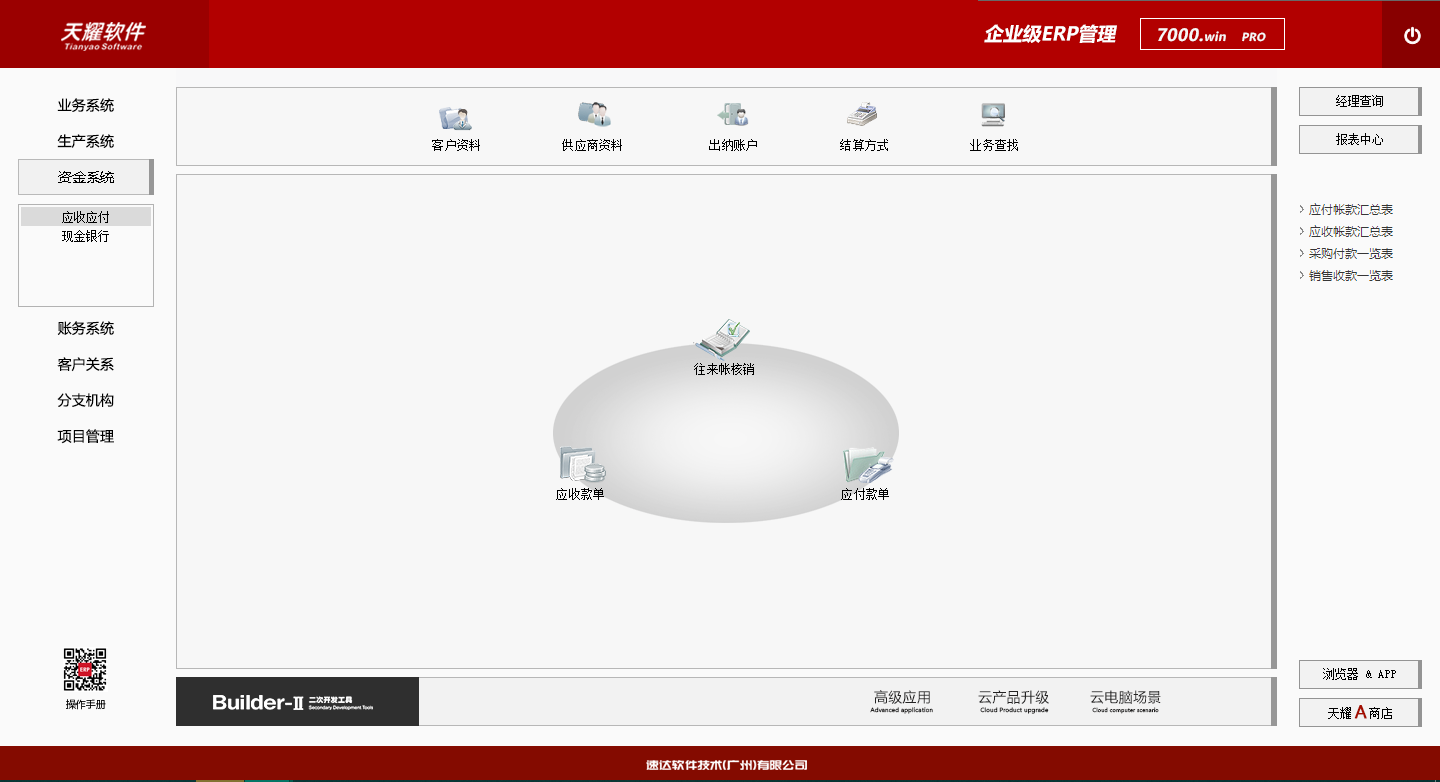Screen dimensions: 1440x782
Task: Open the 结算方式 icon
Action: tap(862, 125)
